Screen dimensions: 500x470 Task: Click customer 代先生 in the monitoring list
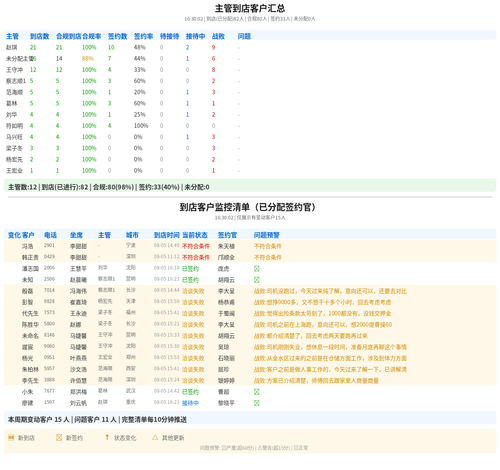coord(30,314)
